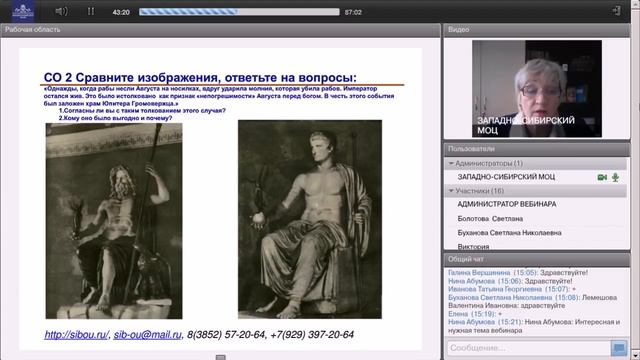Click the Рабочая область panel header
Image resolution: width=640 pixels, height=360 pixels.
pyautogui.click(x=220, y=30)
